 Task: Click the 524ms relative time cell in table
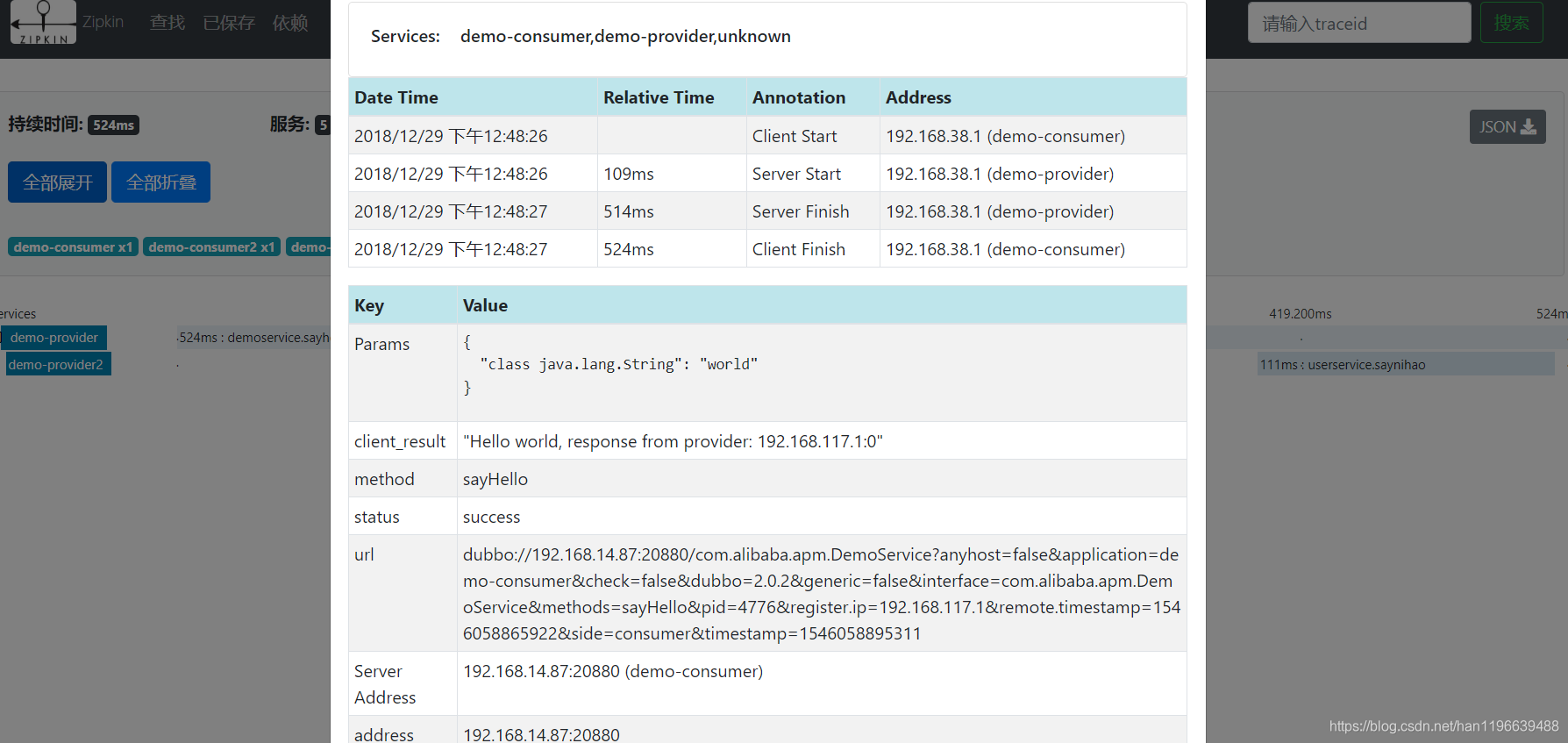pyautogui.click(x=672, y=249)
